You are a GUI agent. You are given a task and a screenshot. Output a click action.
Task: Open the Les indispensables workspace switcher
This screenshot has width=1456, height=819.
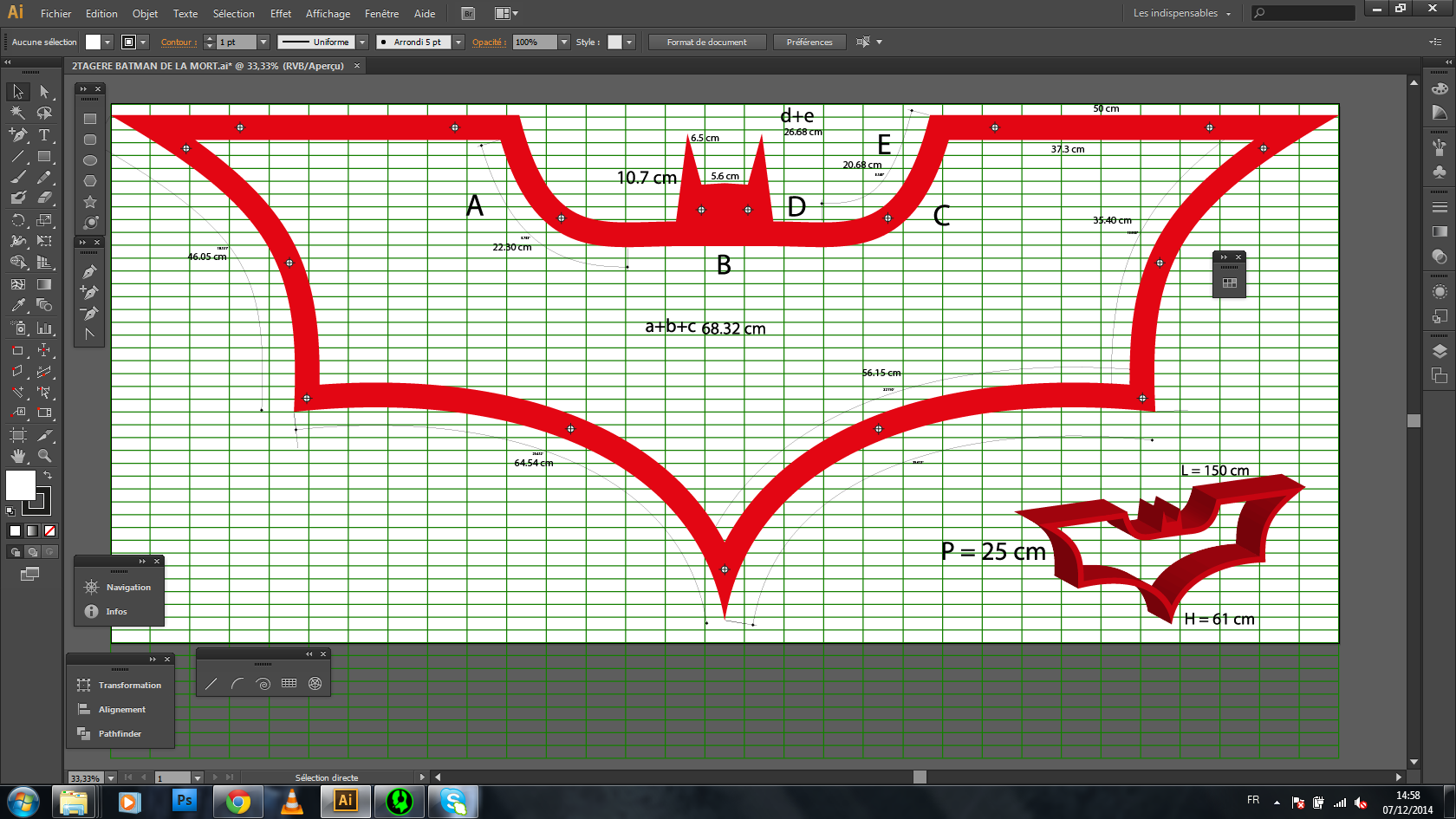coord(1181,13)
